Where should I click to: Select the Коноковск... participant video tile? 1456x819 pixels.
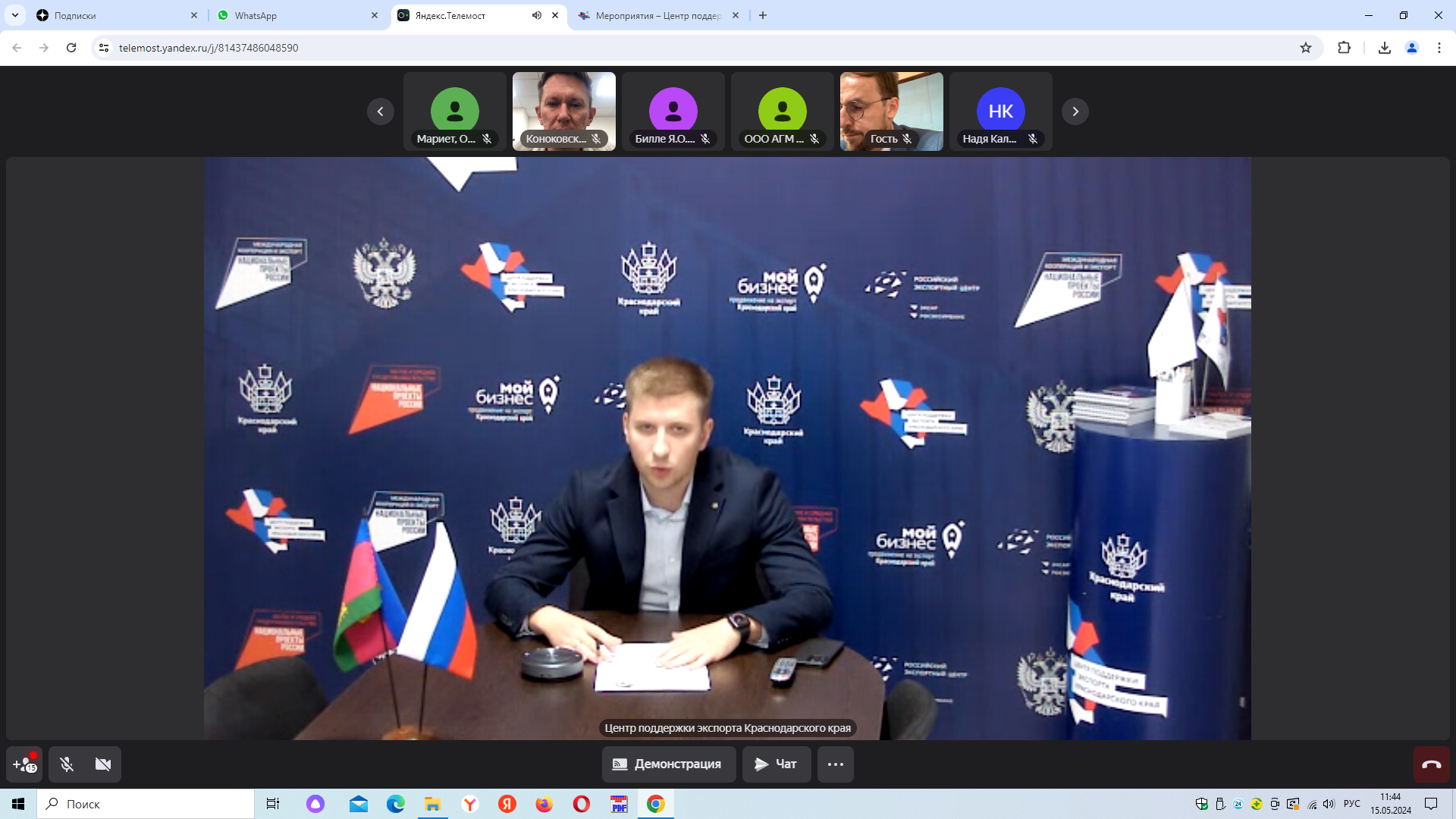click(564, 111)
